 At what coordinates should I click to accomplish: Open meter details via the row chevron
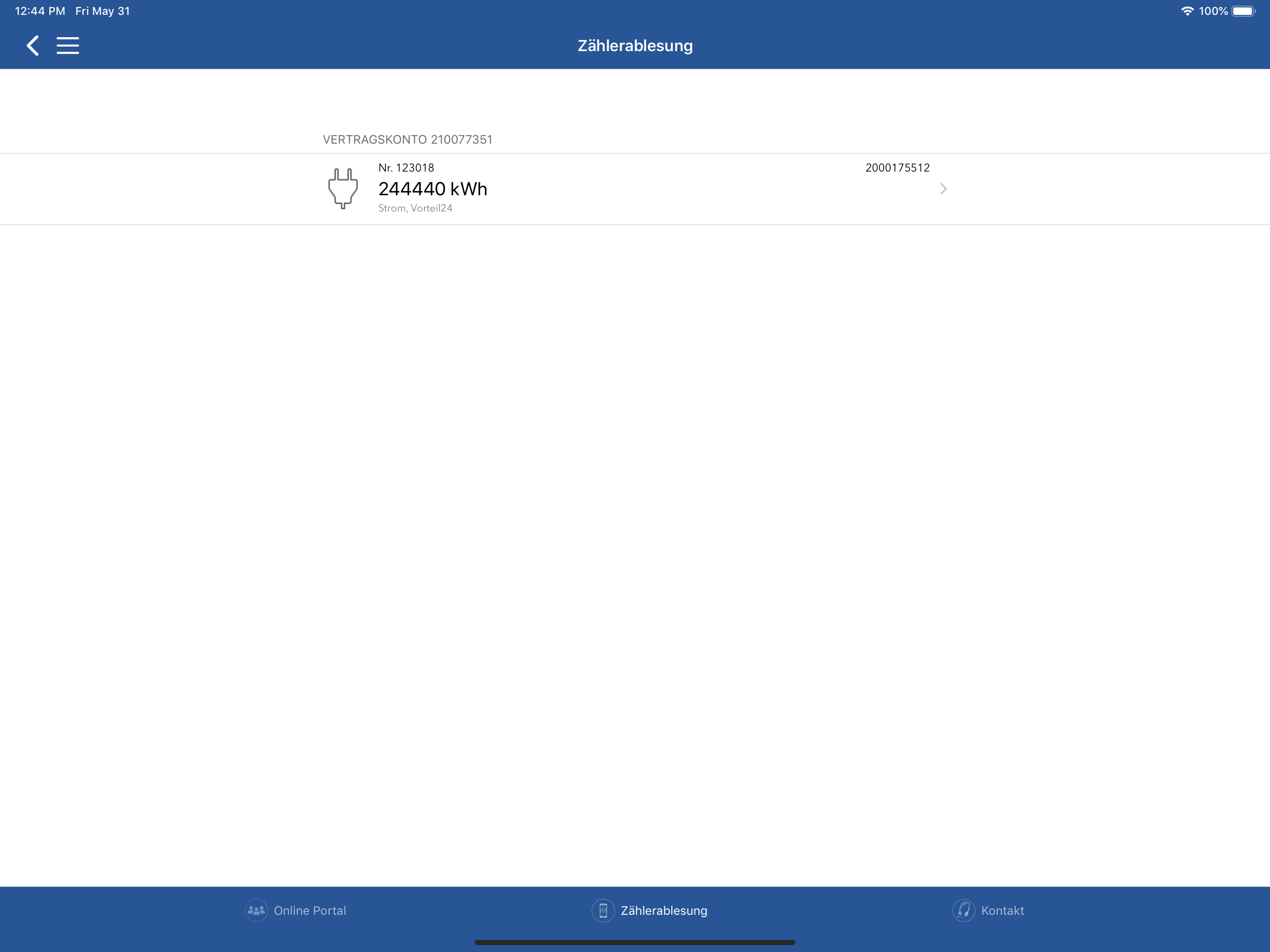(943, 189)
